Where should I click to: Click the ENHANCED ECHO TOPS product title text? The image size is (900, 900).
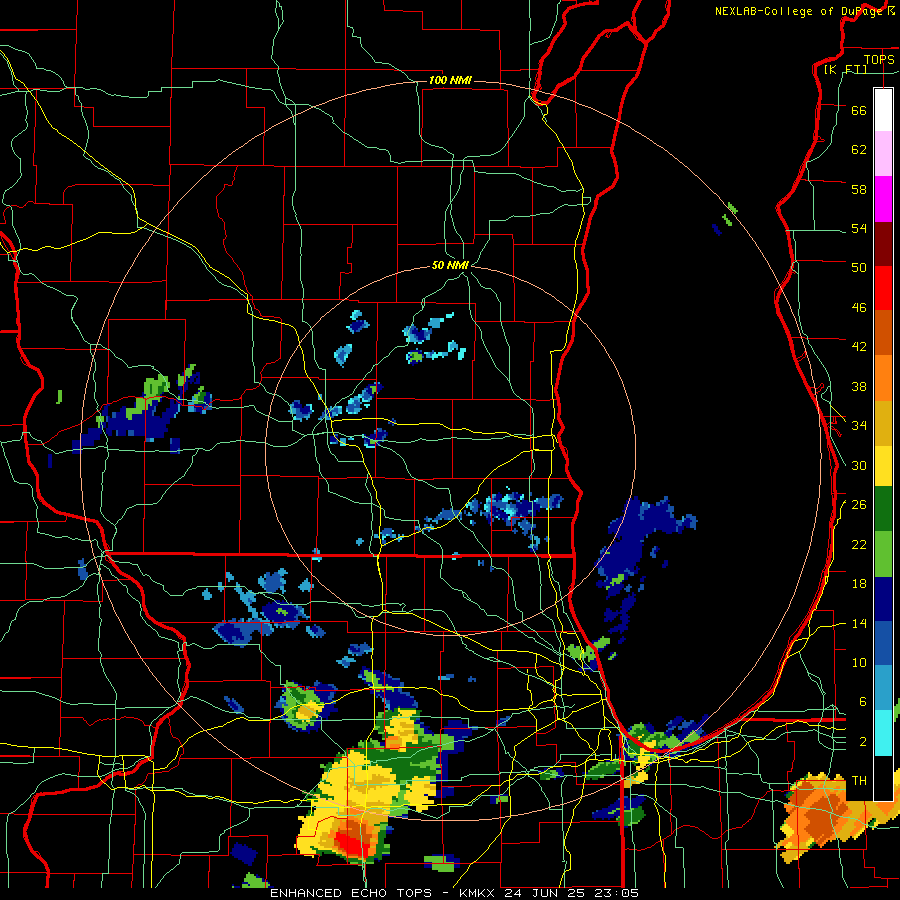tap(351, 893)
